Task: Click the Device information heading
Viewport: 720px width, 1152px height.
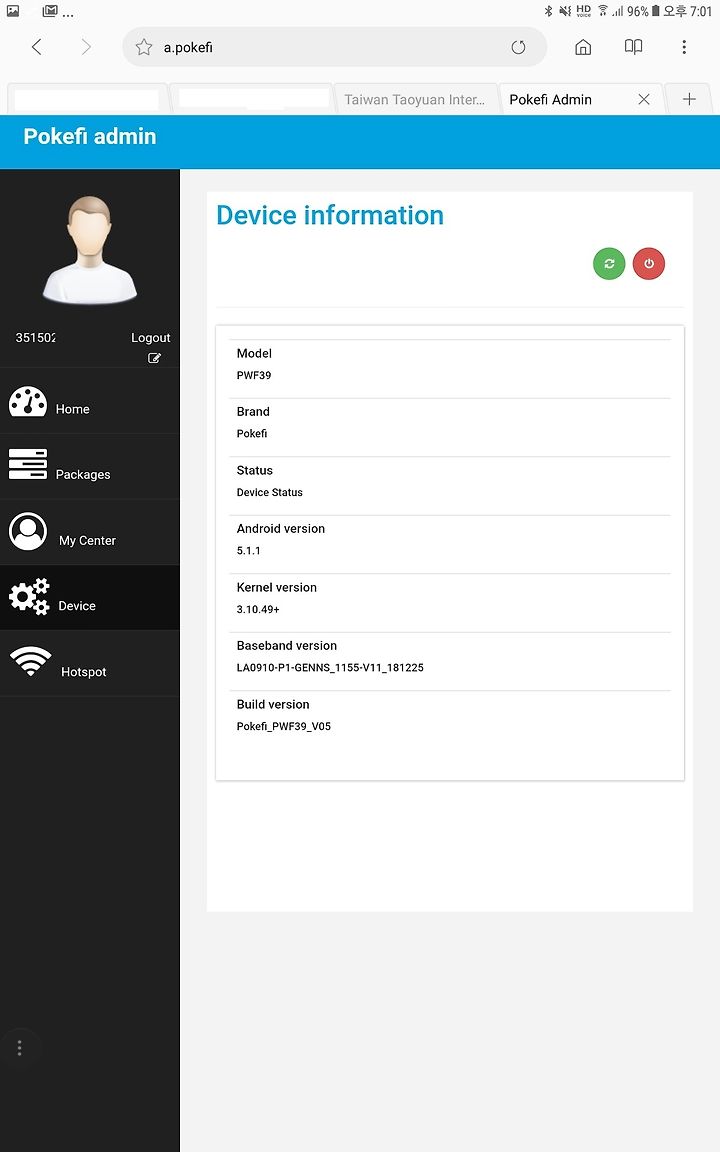Action: click(x=330, y=215)
